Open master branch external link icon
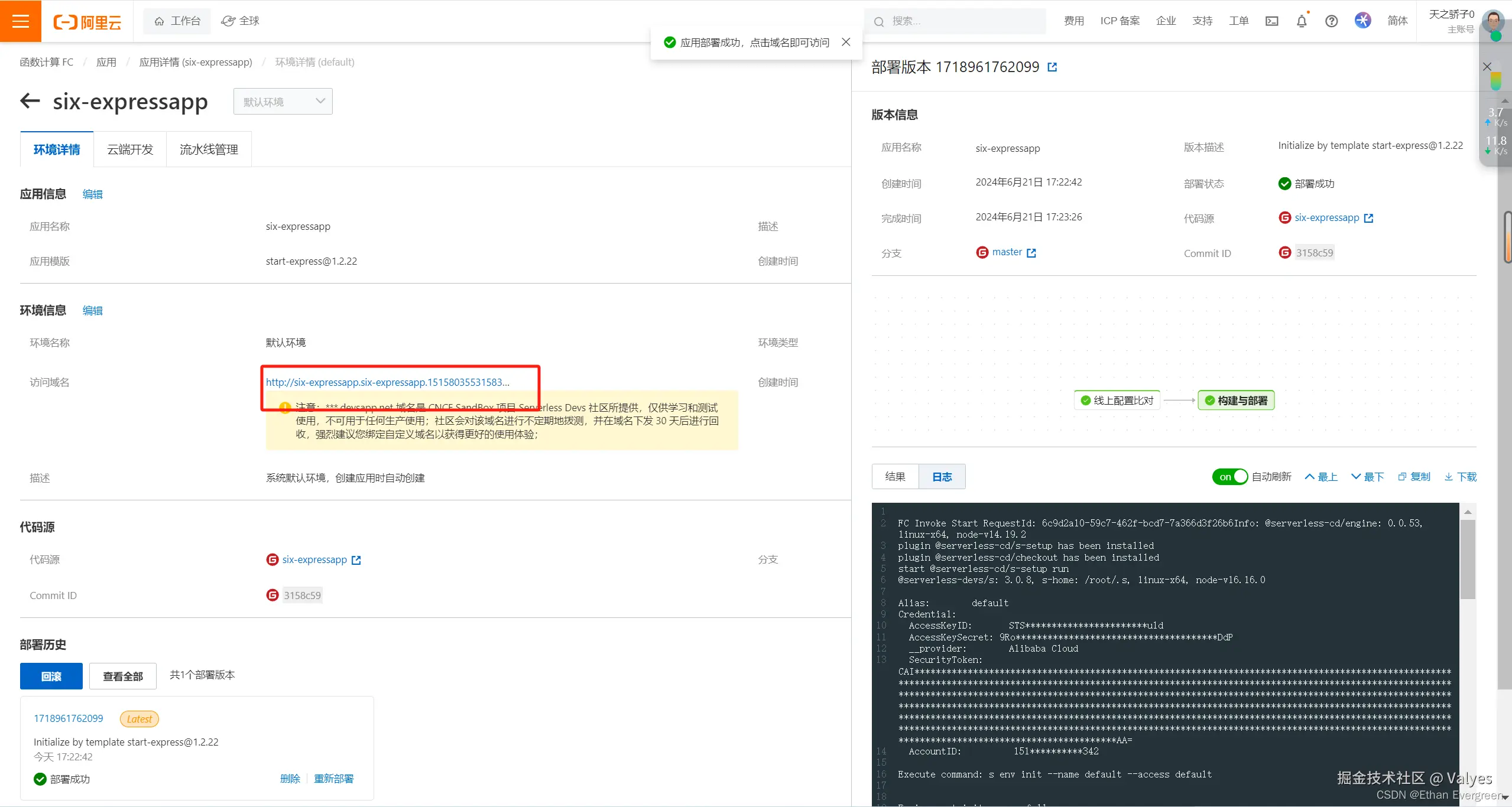Screen dimensions: 1512x807 (x=1031, y=253)
